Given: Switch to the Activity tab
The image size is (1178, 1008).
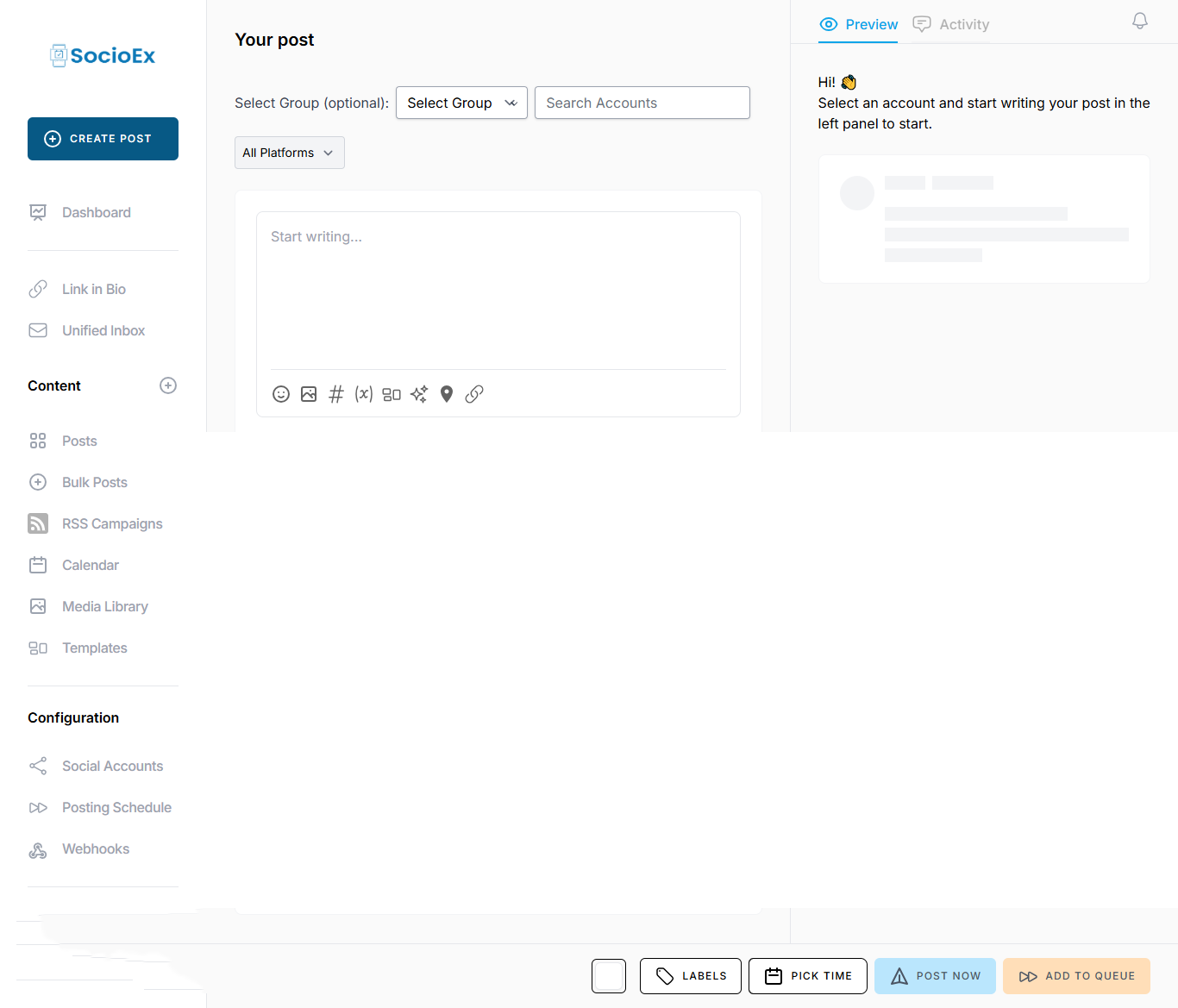Looking at the screenshot, I should click(951, 24).
